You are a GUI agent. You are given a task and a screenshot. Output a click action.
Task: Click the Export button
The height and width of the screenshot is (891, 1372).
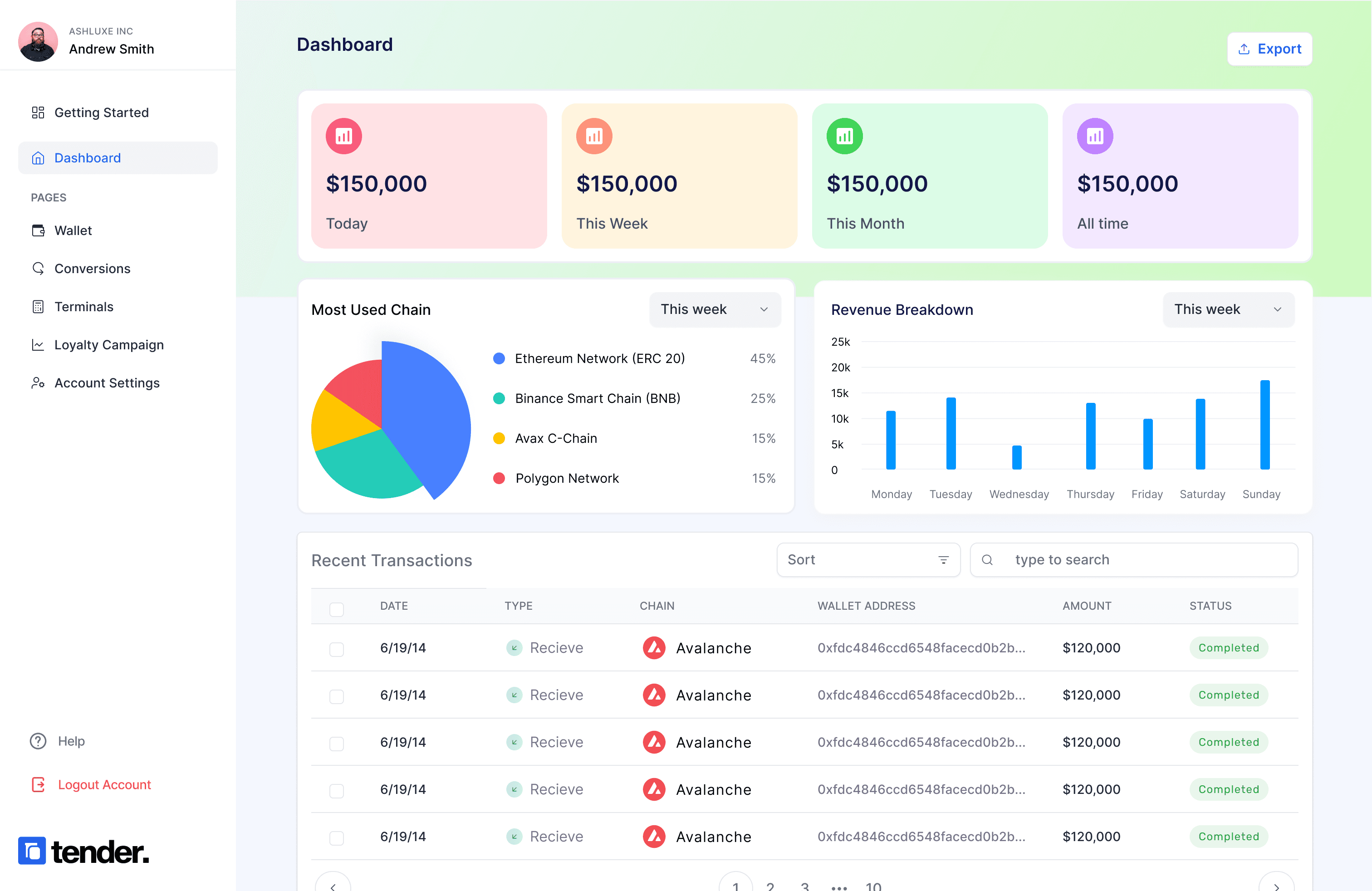(x=1269, y=49)
